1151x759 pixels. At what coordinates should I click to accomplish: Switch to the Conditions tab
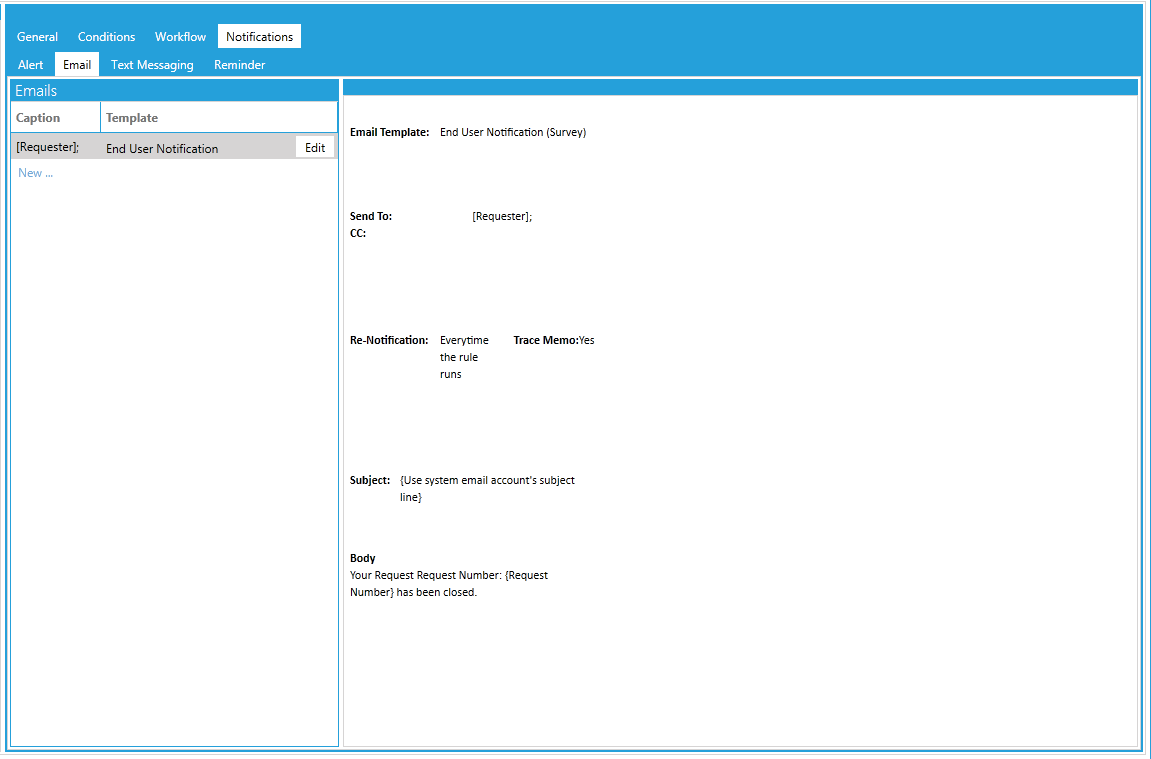[x=106, y=37]
